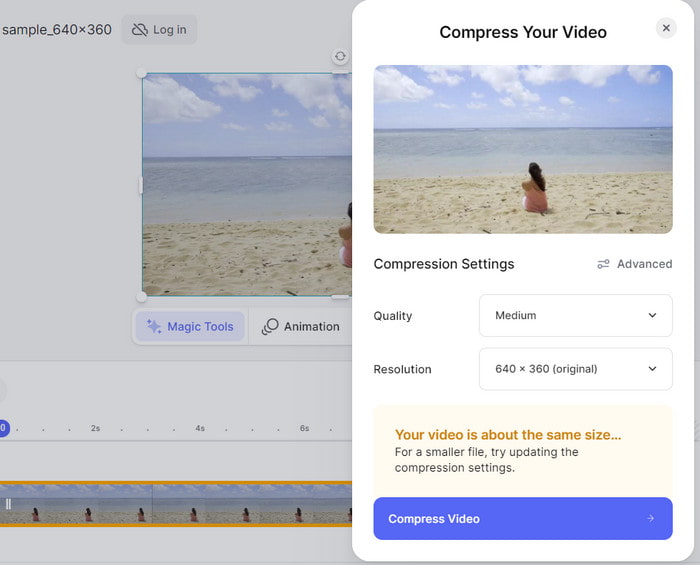The width and height of the screenshot is (700, 565).
Task: Click the Magic Tools sparkle icon
Action: click(154, 327)
